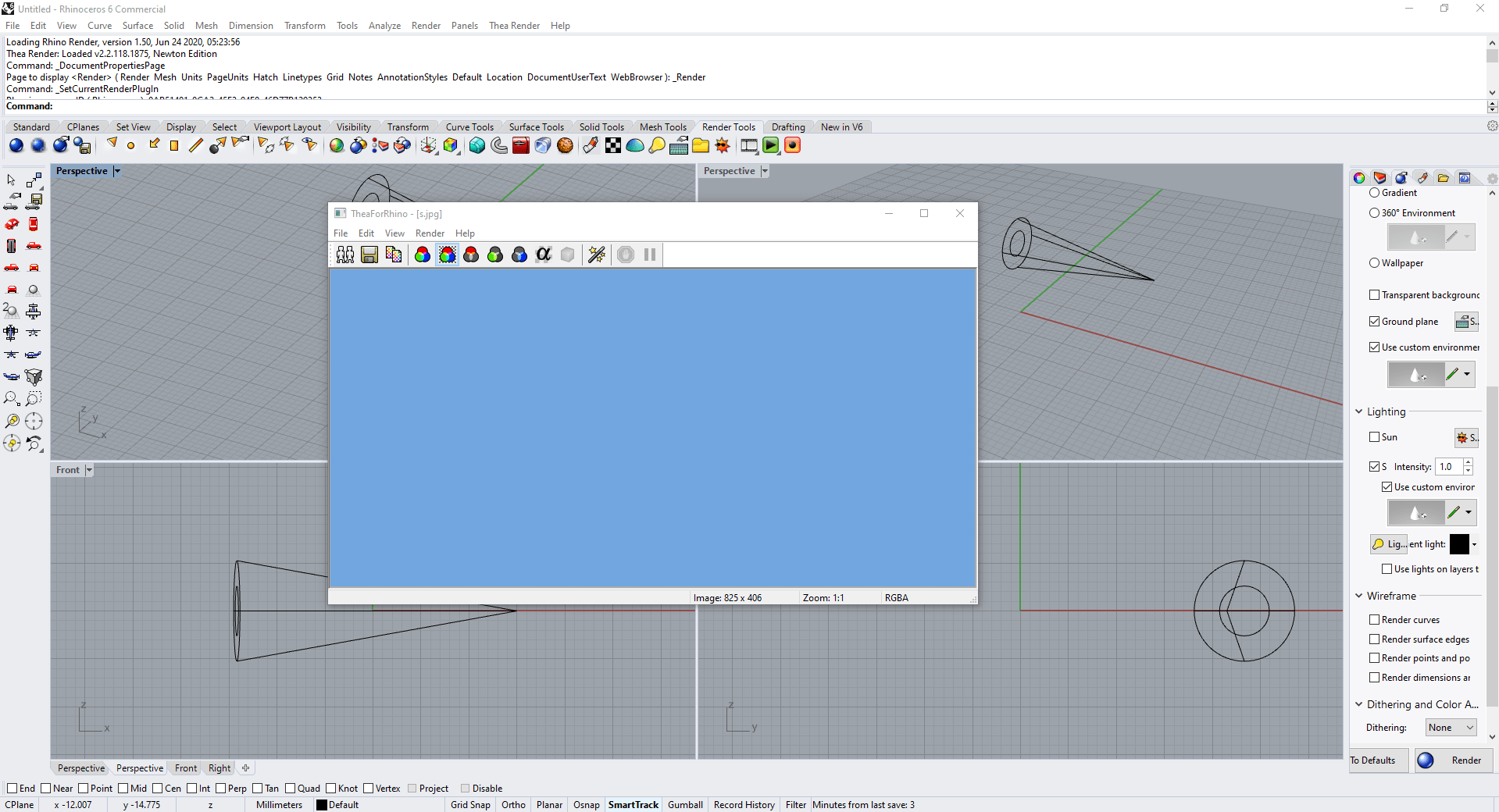Collapse the Lighting section
The height and width of the screenshot is (812, 1499).
(x=1359, y=411)
